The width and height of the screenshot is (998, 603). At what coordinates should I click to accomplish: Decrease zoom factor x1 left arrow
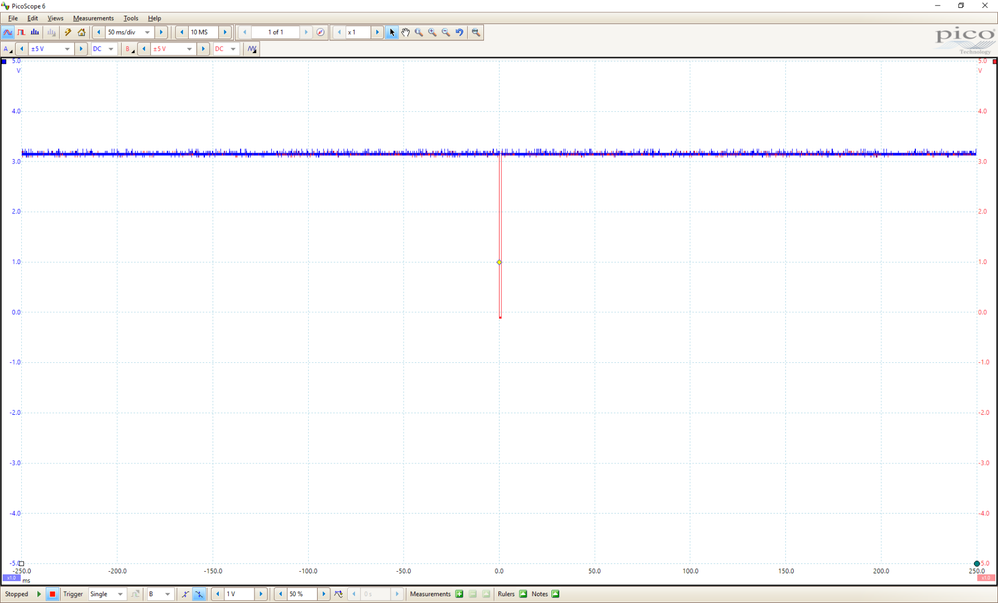339,32
